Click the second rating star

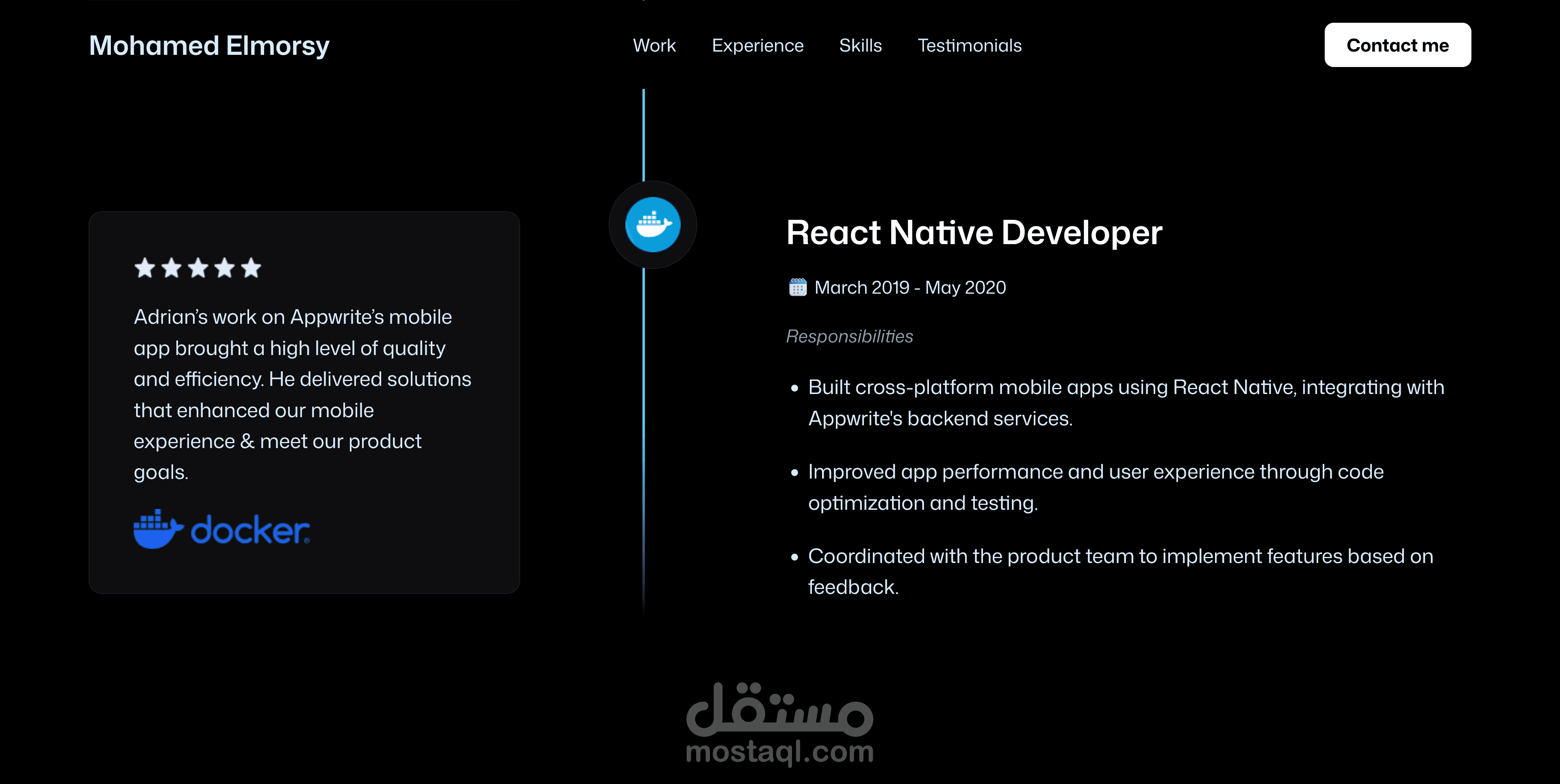pyautogui.click(x=171, y=268)
